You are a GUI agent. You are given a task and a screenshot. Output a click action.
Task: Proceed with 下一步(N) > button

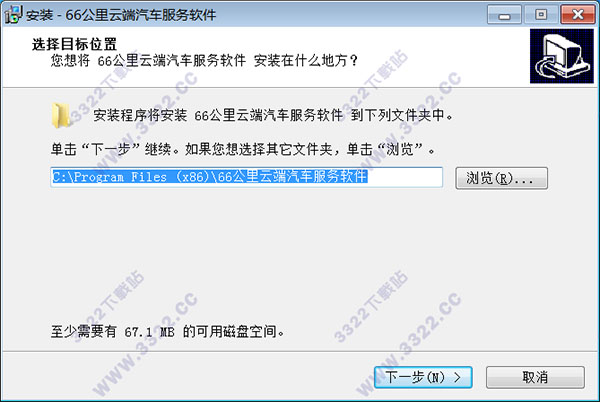click(423, 378)
